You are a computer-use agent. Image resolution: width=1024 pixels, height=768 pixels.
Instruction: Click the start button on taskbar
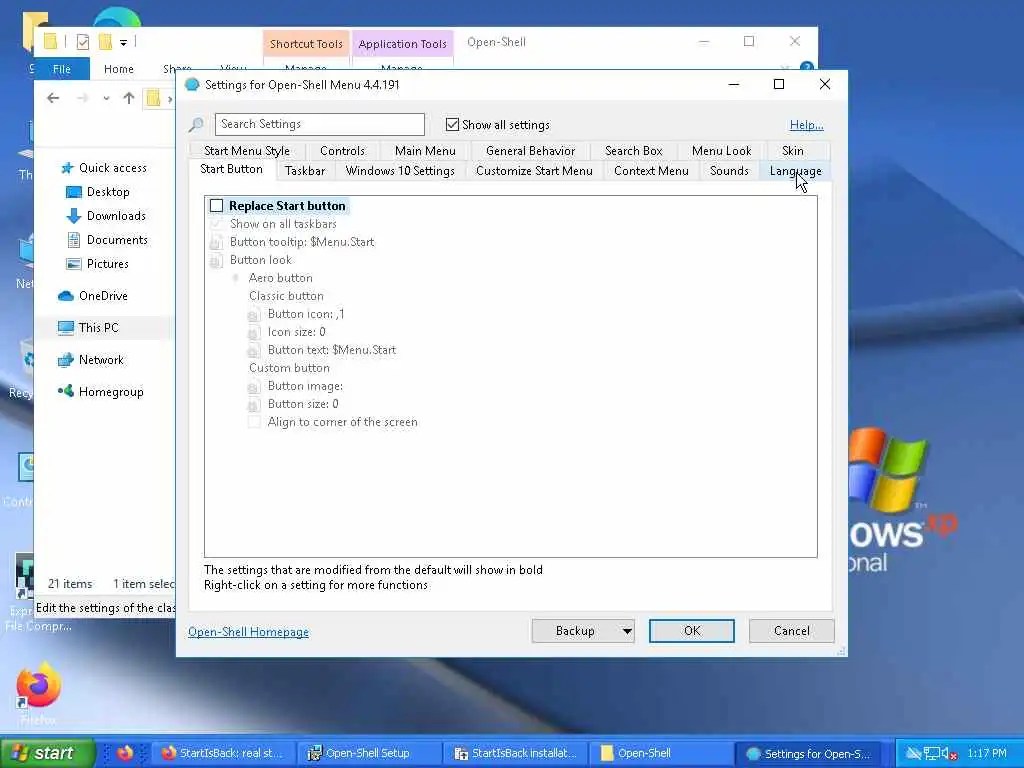[47, 753]
